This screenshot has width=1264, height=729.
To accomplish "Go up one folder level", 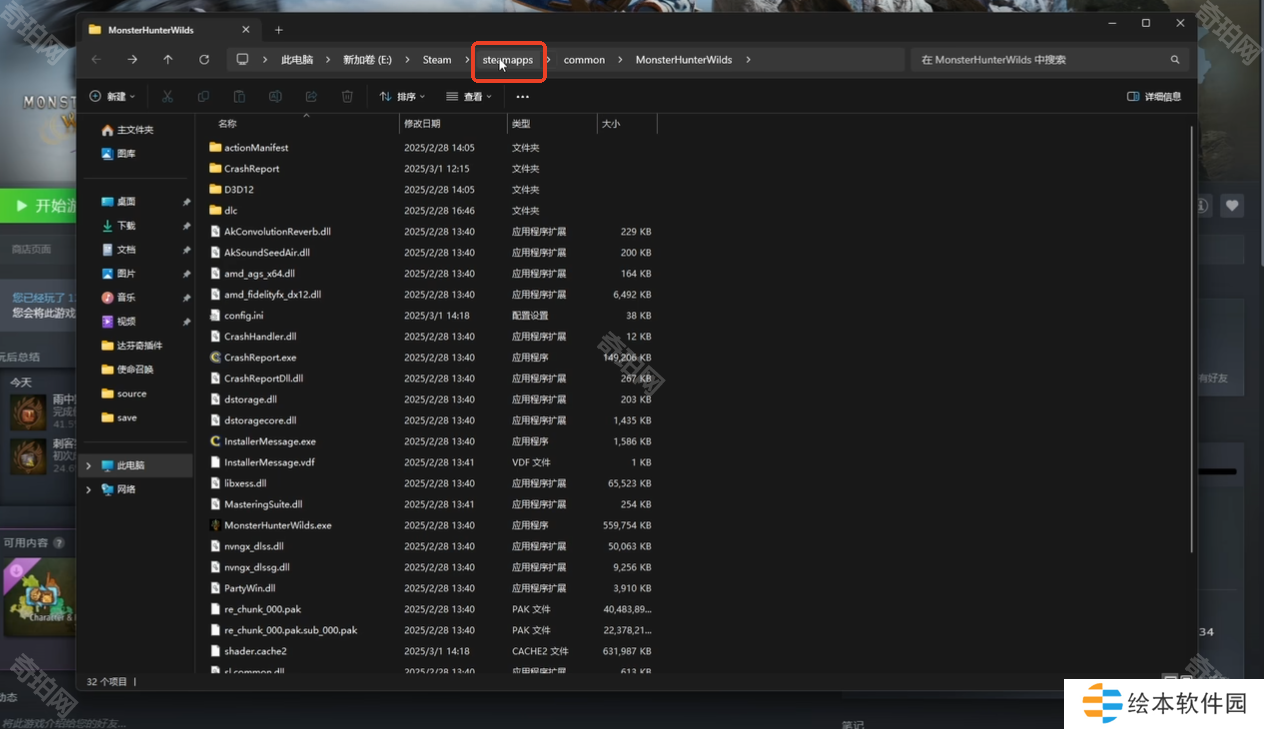I will (168, 60).
